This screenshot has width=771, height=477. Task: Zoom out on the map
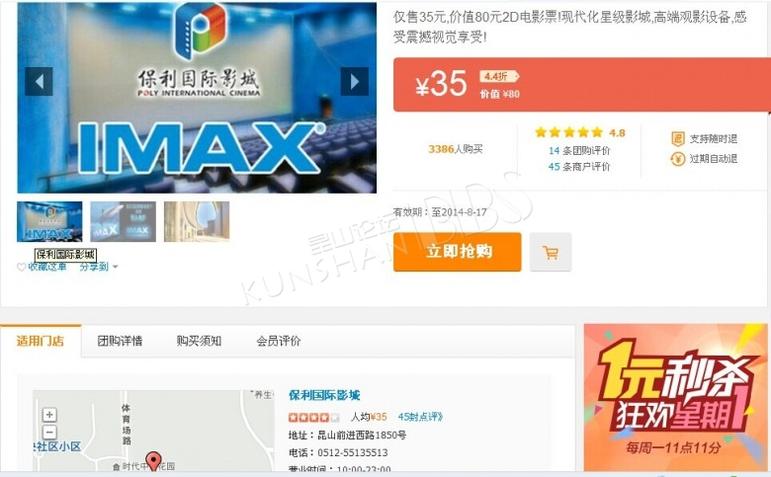tap(50, 432)
